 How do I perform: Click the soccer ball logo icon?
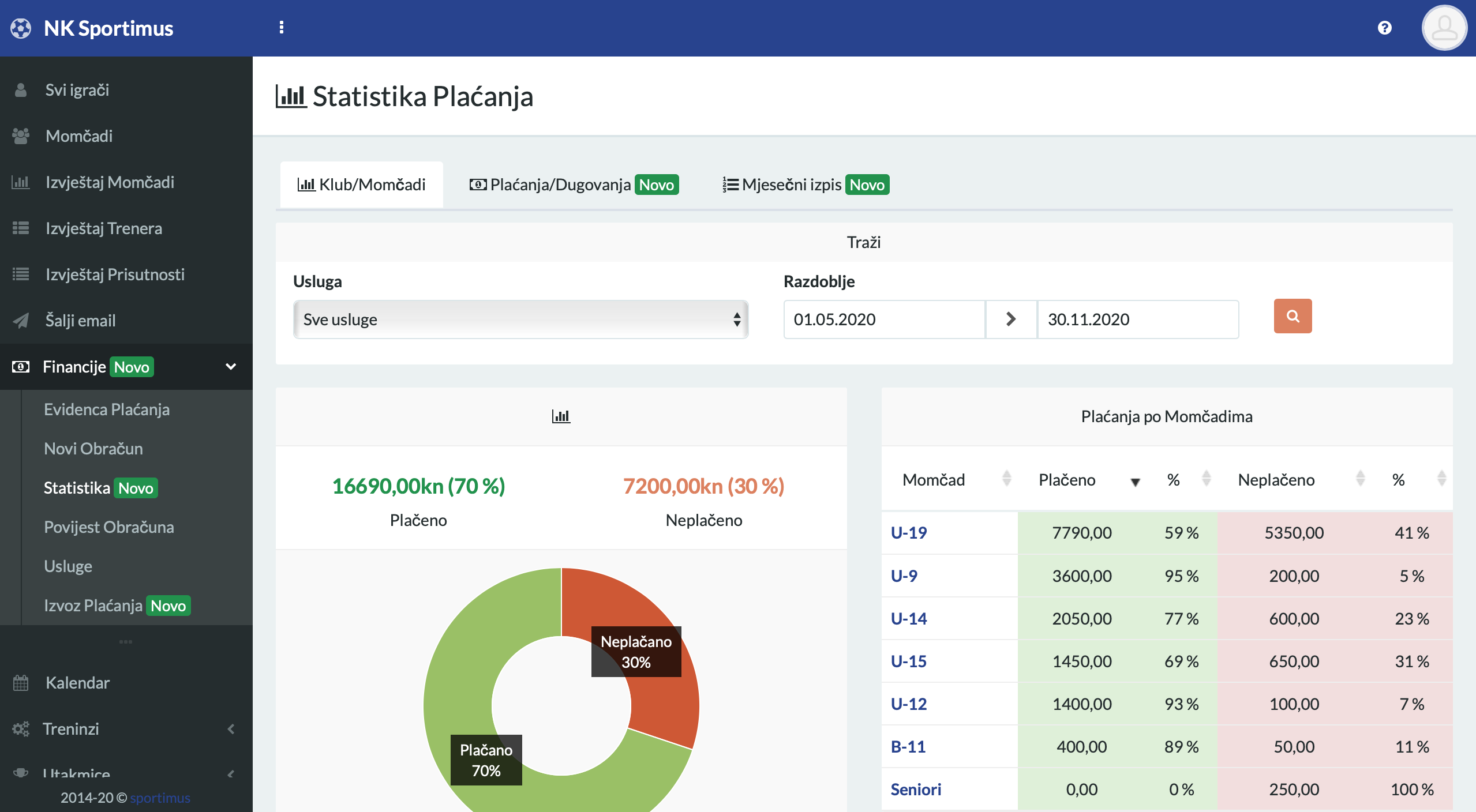pos(21,28)
